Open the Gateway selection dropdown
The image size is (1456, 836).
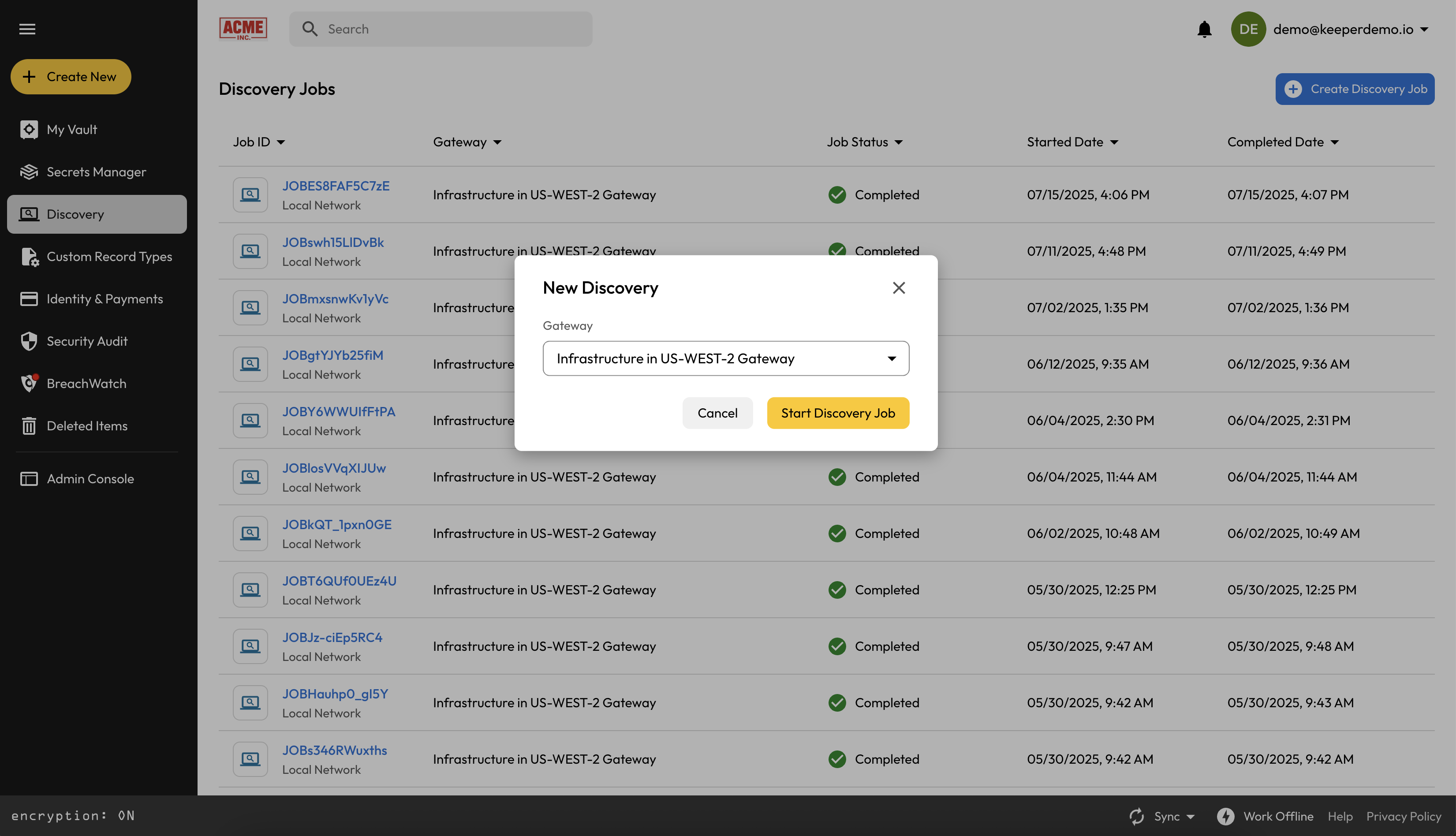pos(726,358)
